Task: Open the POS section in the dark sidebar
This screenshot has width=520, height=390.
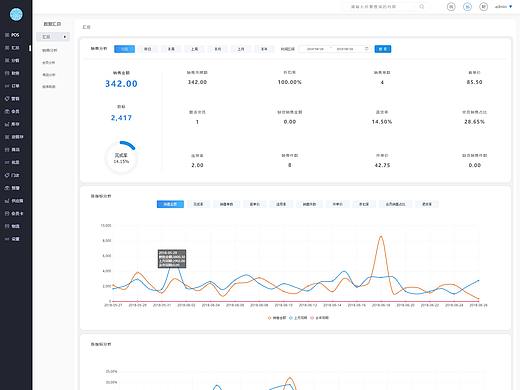Action: (x=12, y=35)
